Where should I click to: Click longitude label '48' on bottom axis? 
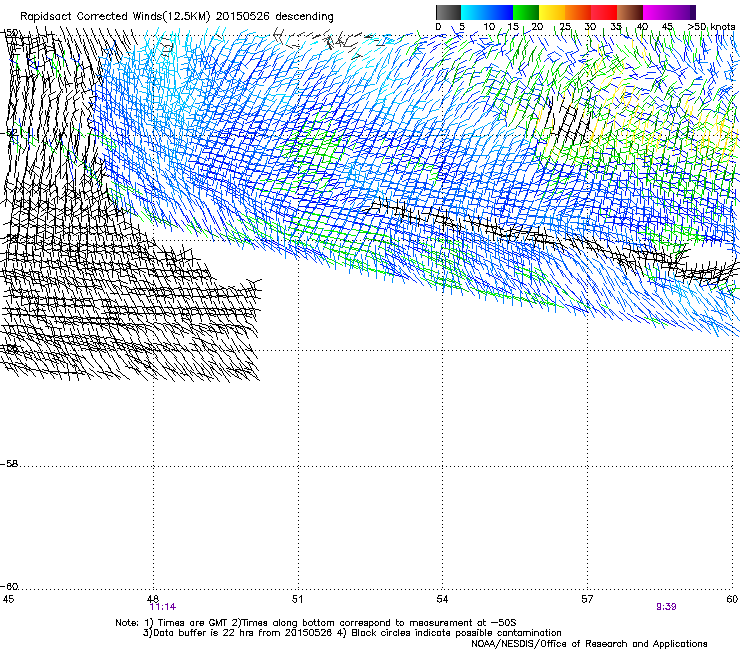click(152, 599)
